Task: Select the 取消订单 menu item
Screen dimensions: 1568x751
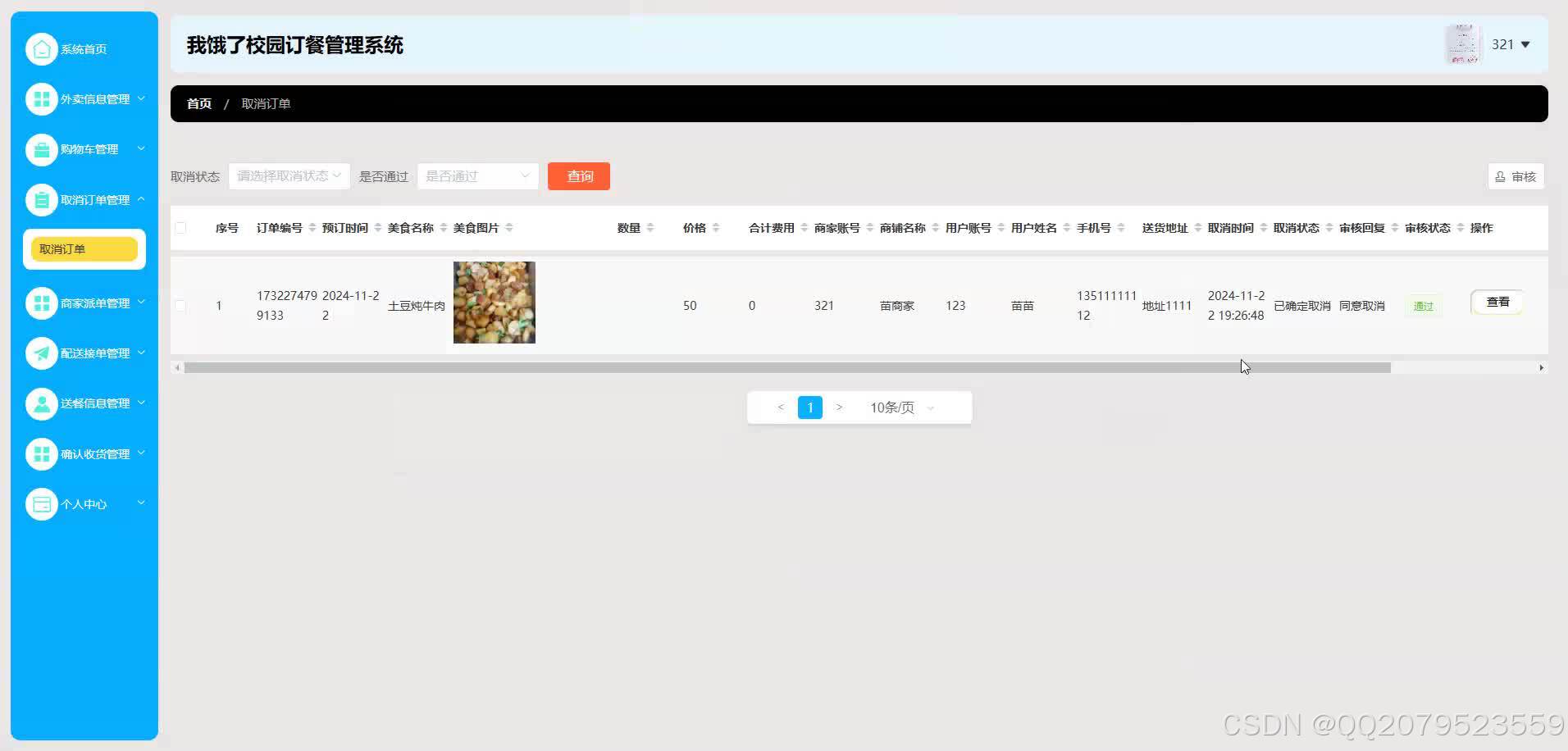Action: tap(84, 248)
